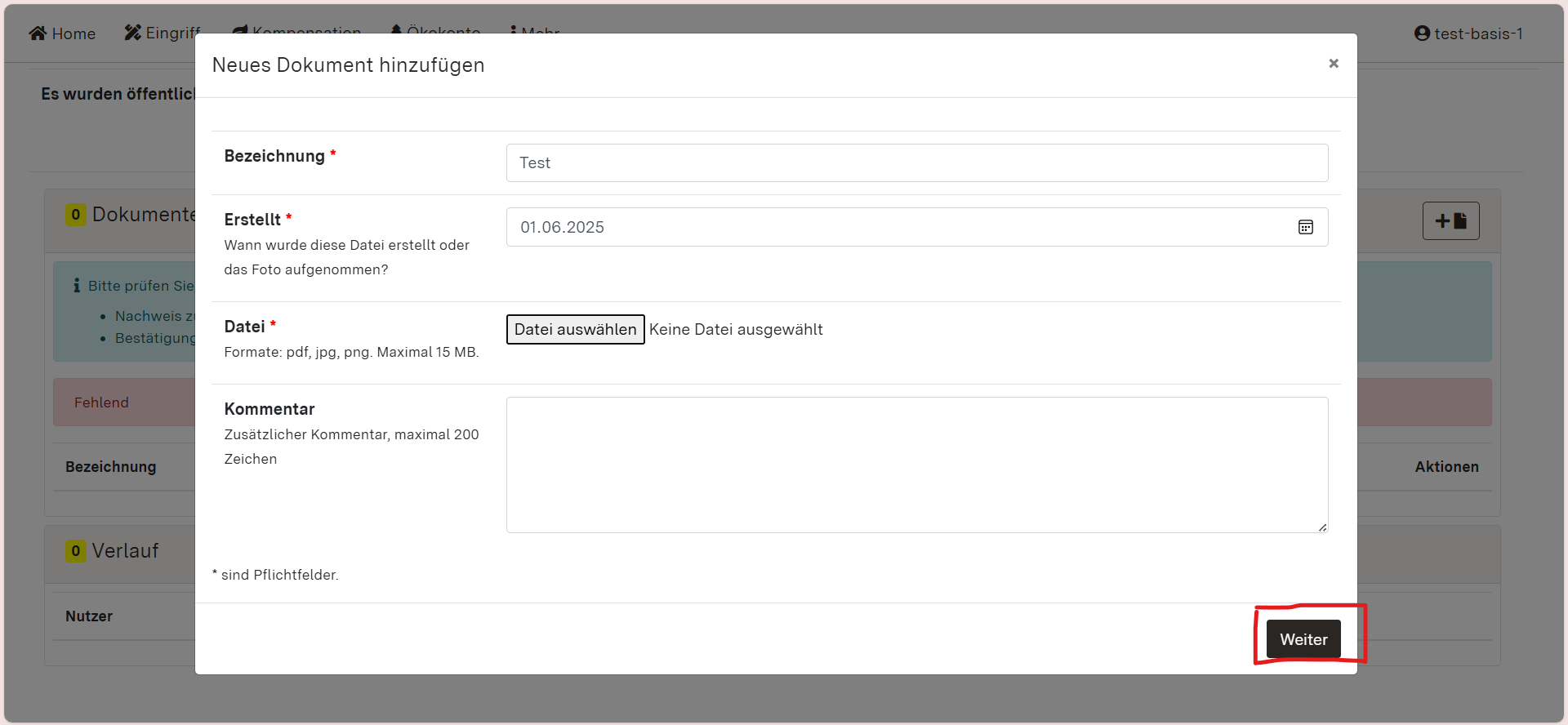This screenshot has height=725, width=1568.
Task: Click the Verlauf count badge
Action: 75,551
